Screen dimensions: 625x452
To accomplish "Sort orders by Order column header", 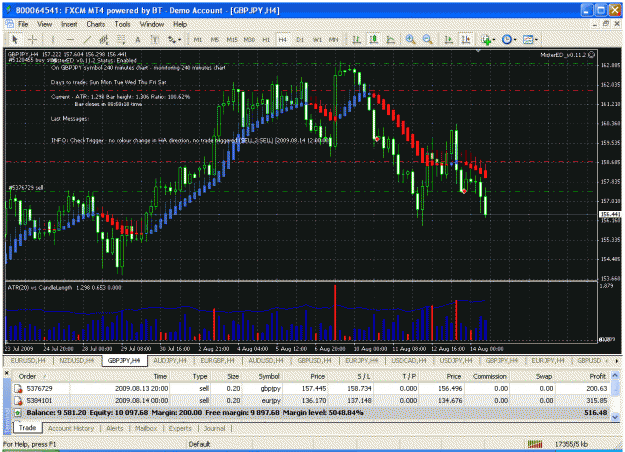I will click(x=28, y=376).
